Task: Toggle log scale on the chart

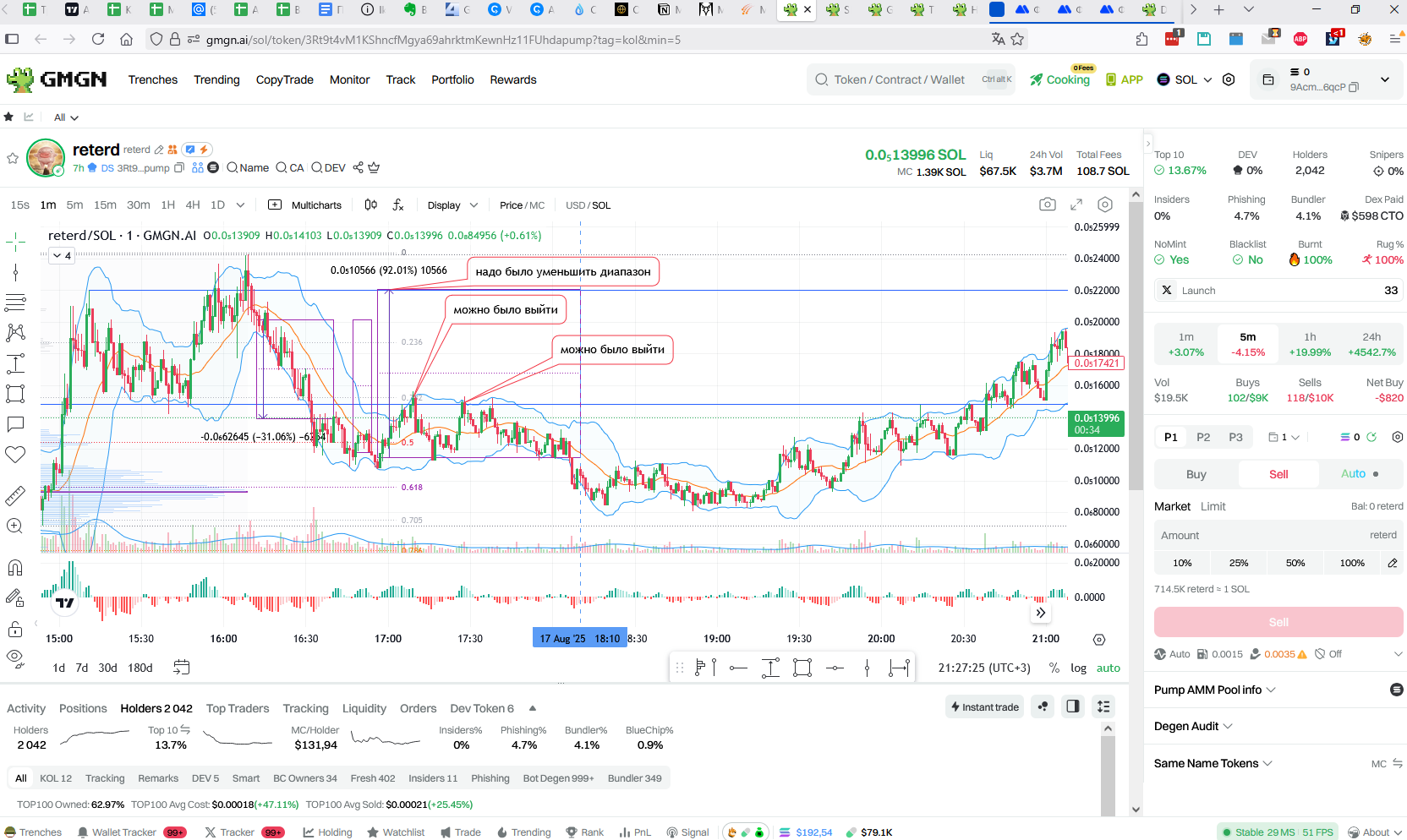Action: 1078,668
